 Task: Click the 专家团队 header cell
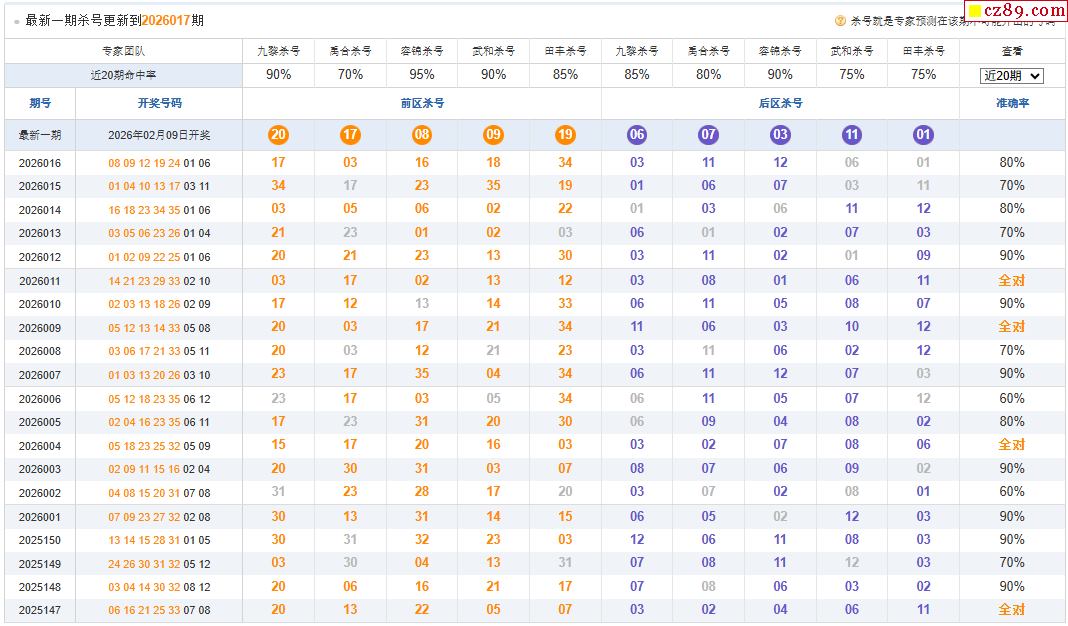(123, 51)
